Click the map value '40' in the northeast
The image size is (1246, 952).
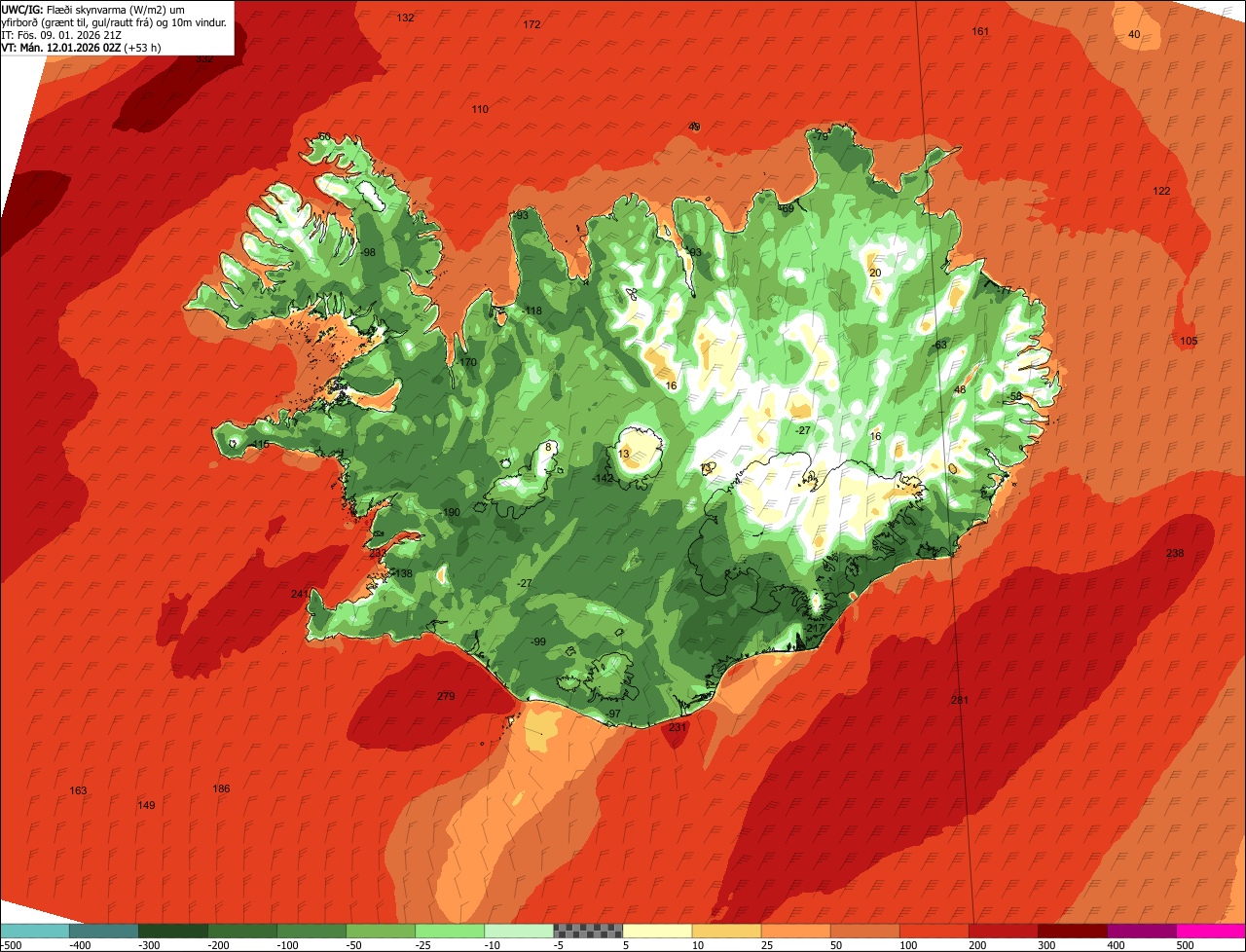tap(1134, 34)
